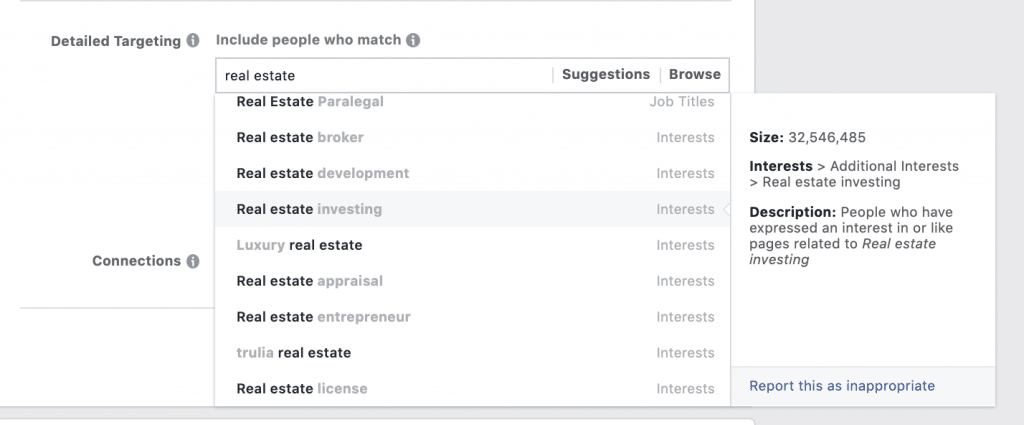1024x425 pixels.
Task: Select Real estate entrepreneur interest
Action: pos(472,317)
